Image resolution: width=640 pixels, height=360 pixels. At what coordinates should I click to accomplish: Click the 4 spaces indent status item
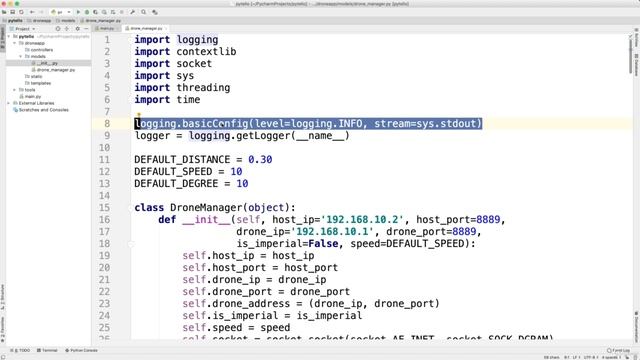611,357
